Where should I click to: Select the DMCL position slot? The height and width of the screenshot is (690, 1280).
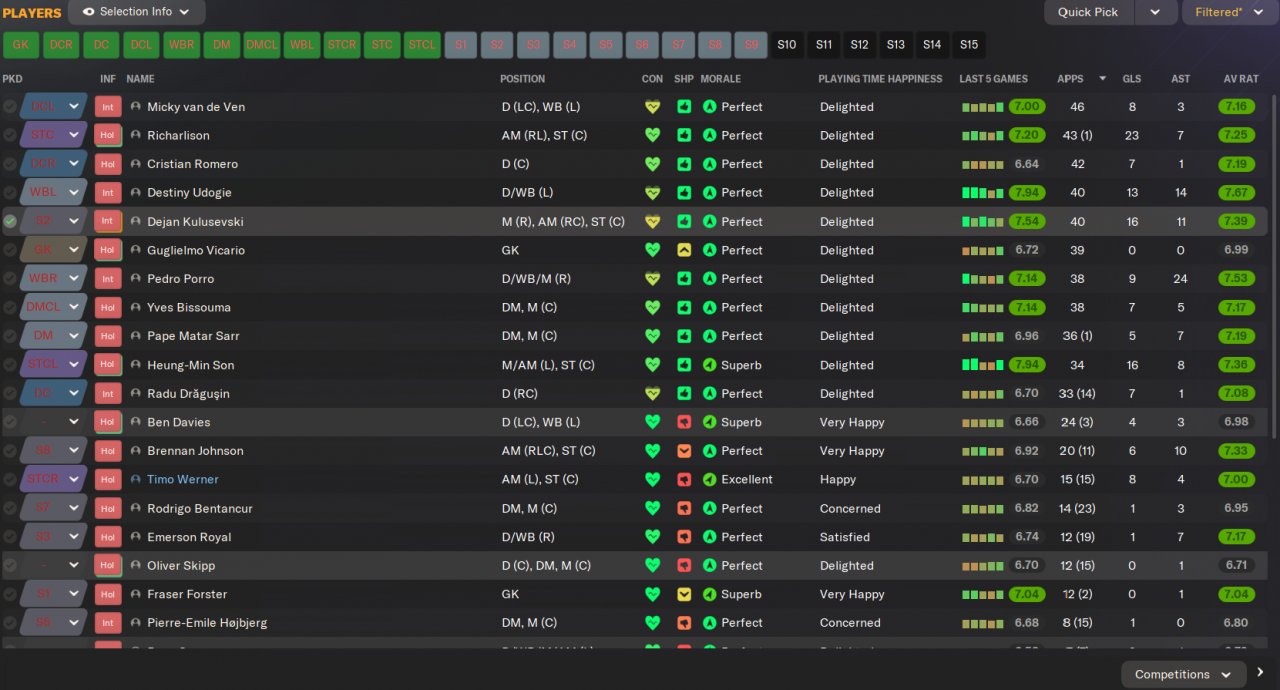point(262,45)
